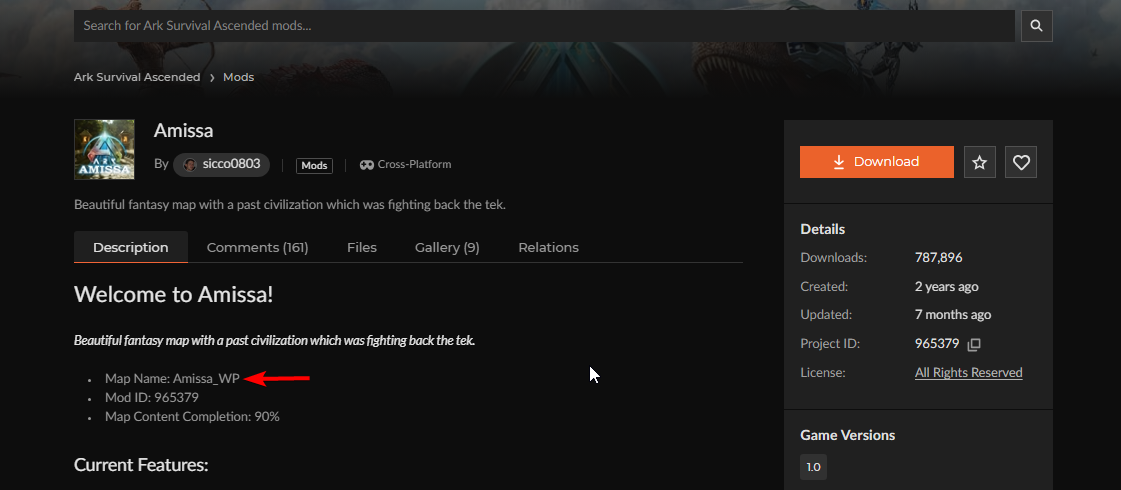This screenshot has width=1121, height=490.
Task: View the Gallery (9) tab
Action: click(447, 247)
